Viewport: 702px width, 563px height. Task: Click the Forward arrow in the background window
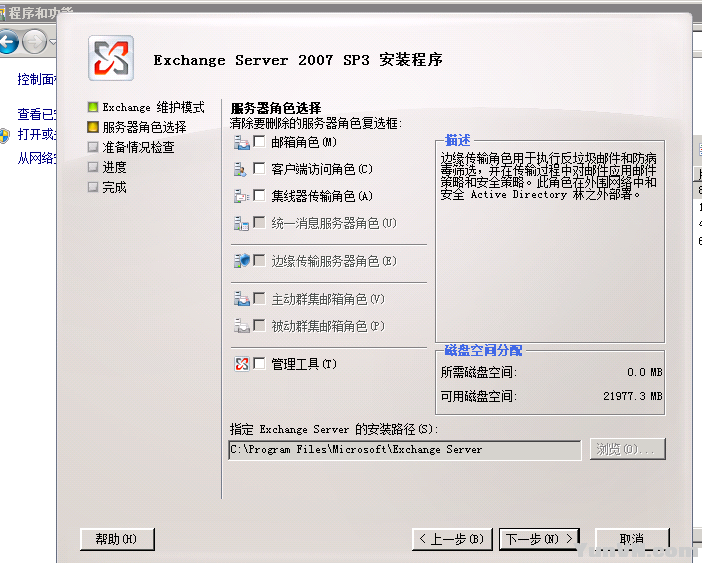(x=34, y=42)
